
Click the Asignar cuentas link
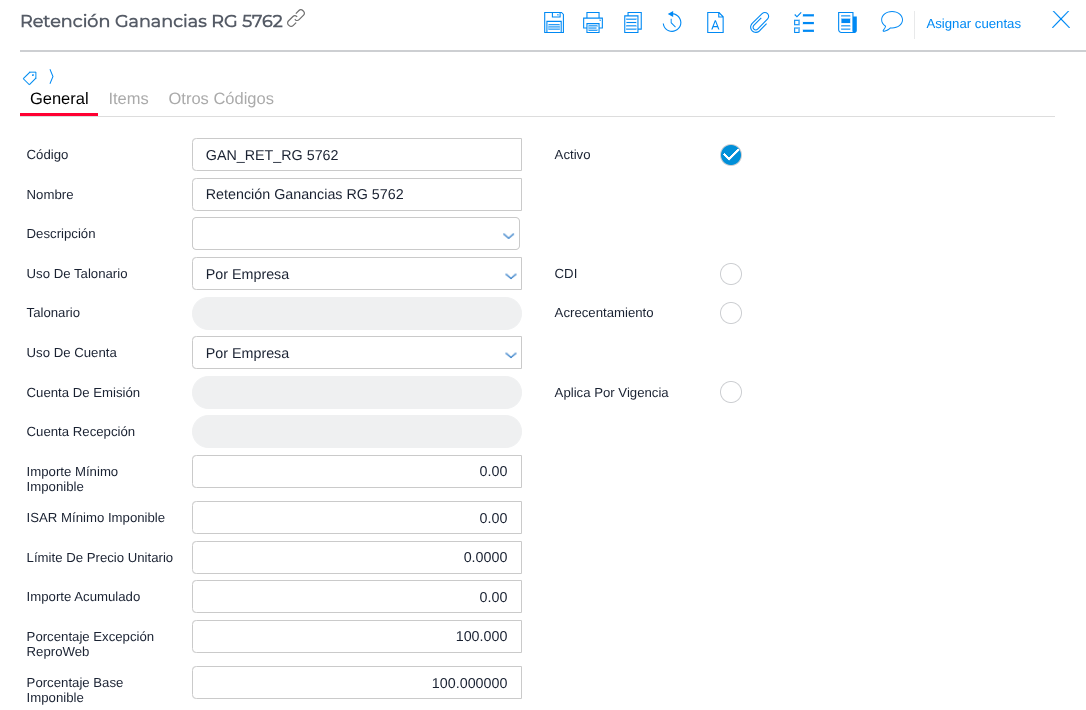tap(973, 23)
